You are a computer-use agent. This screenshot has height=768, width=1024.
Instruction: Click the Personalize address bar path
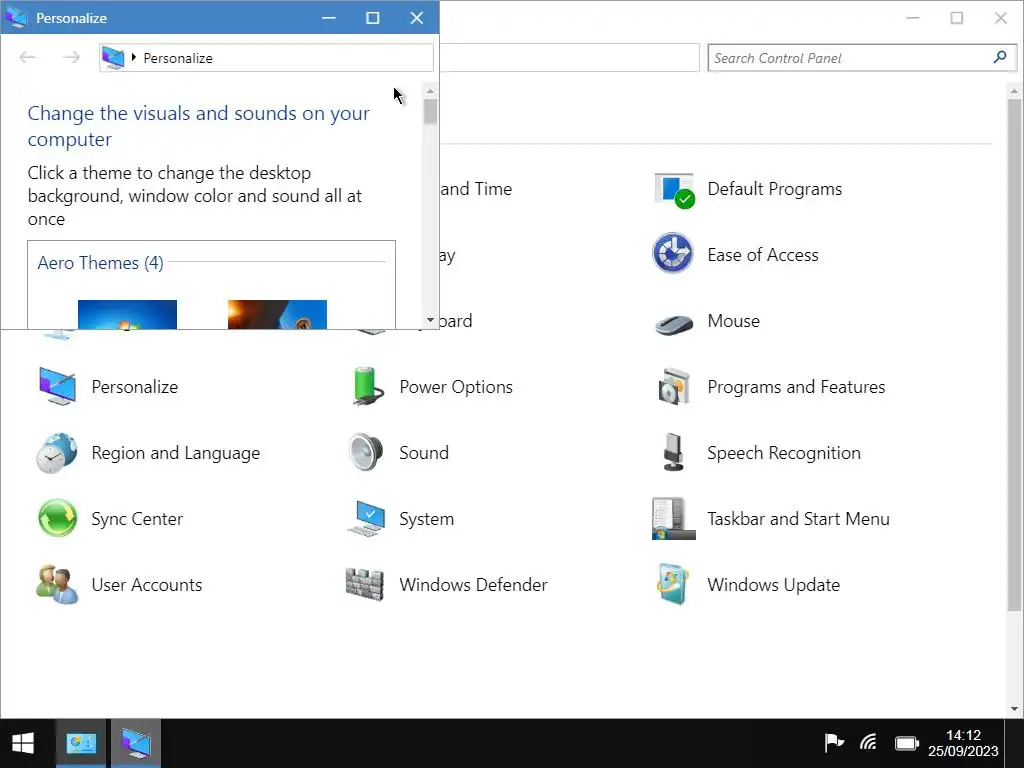[178, 58]
